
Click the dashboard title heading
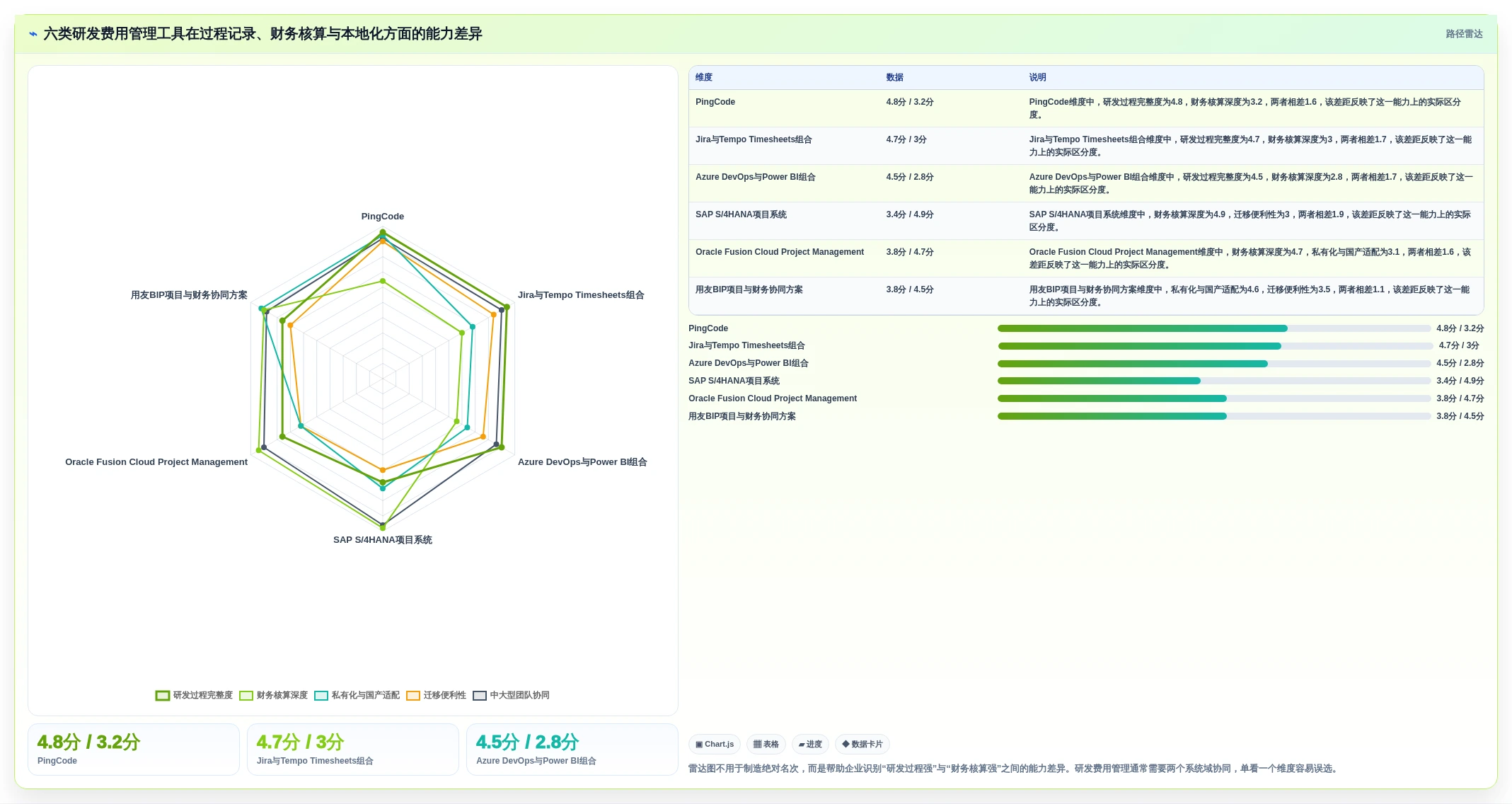tap(262, 34)
